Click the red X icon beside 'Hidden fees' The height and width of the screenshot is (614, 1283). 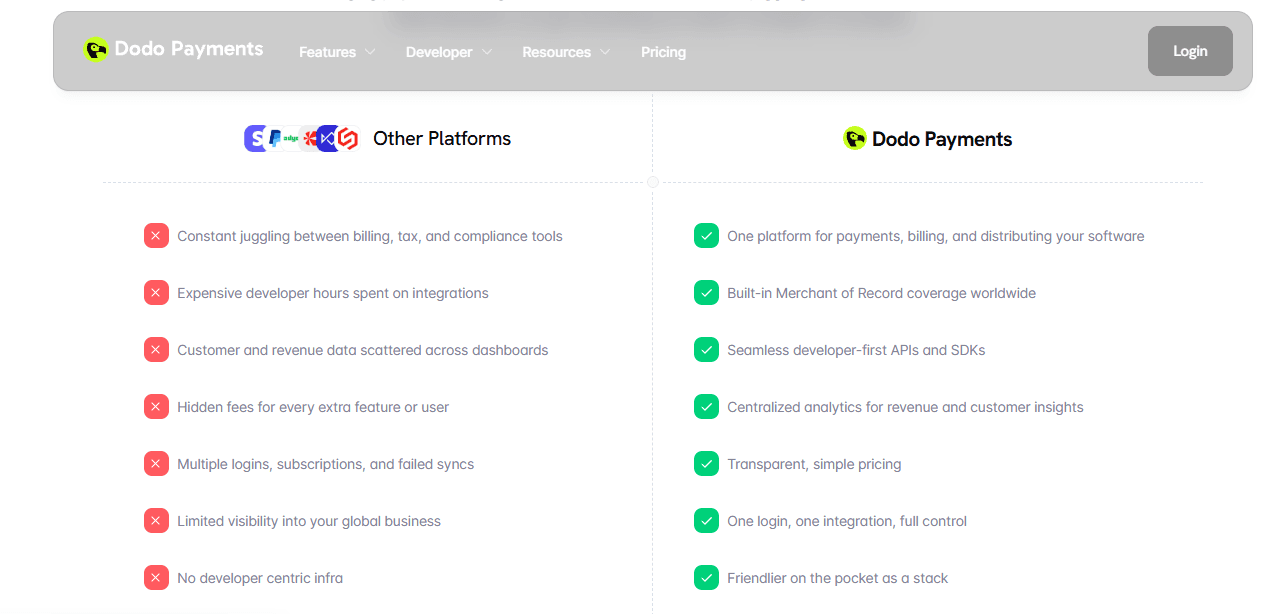(156, 407)
